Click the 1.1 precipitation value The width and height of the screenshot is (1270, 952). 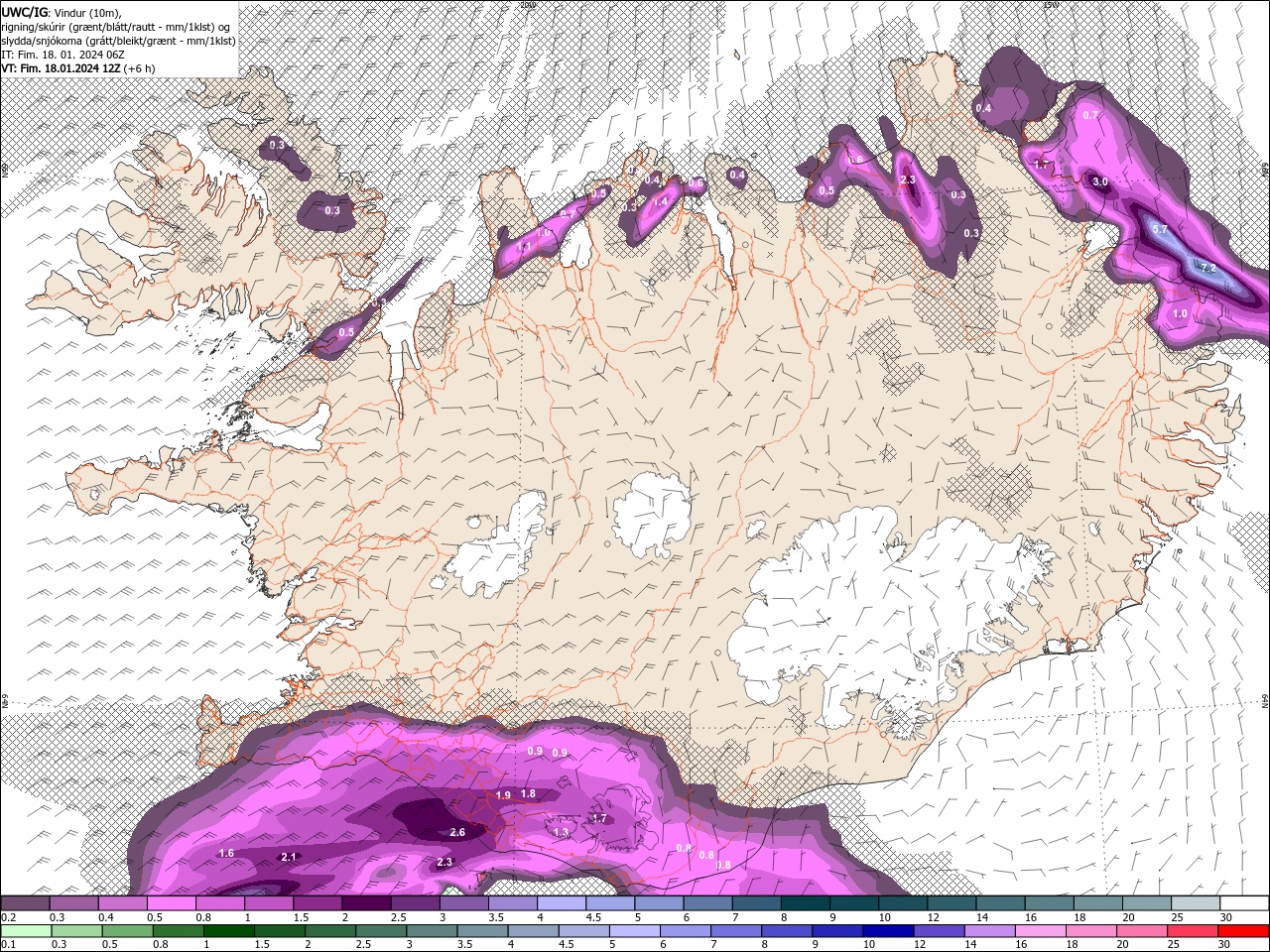point(524,246)
